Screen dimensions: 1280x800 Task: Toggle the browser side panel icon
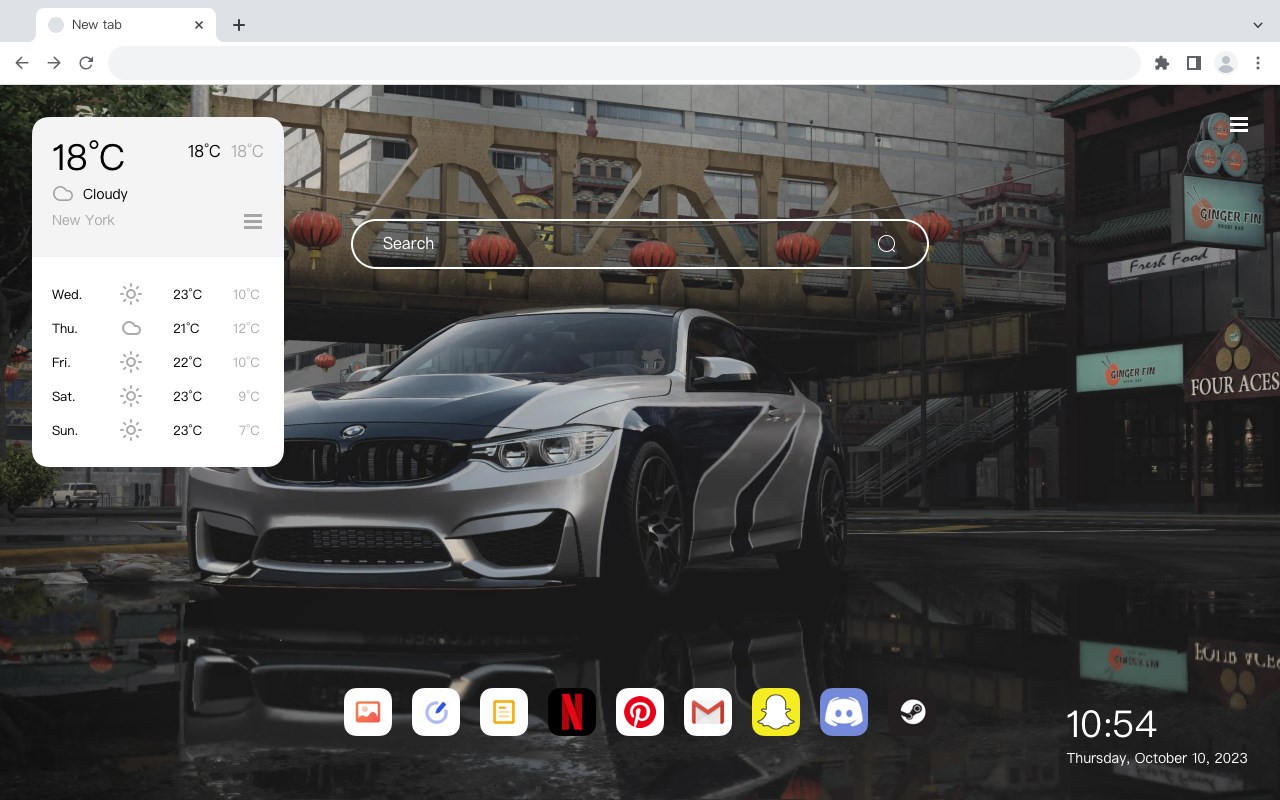pyautogui.click(x=1193, y=63)
